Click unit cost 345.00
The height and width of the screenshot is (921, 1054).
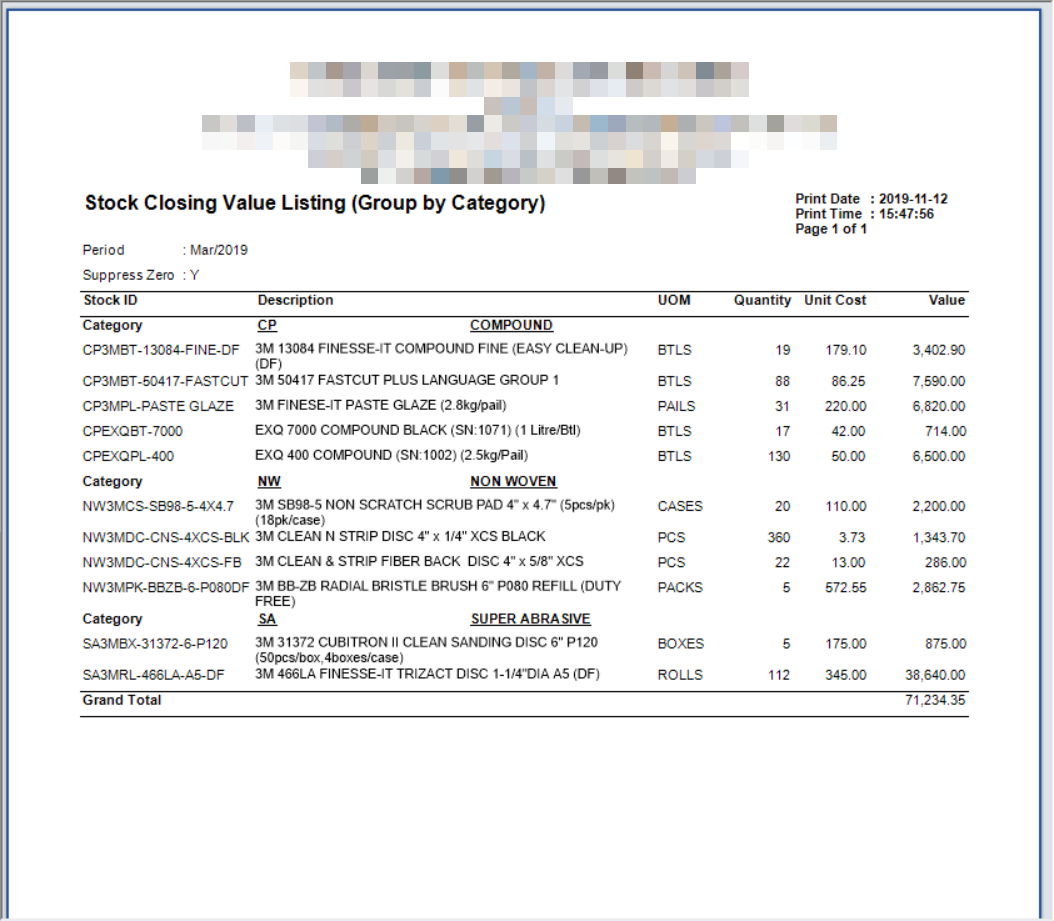click(846, 675)
